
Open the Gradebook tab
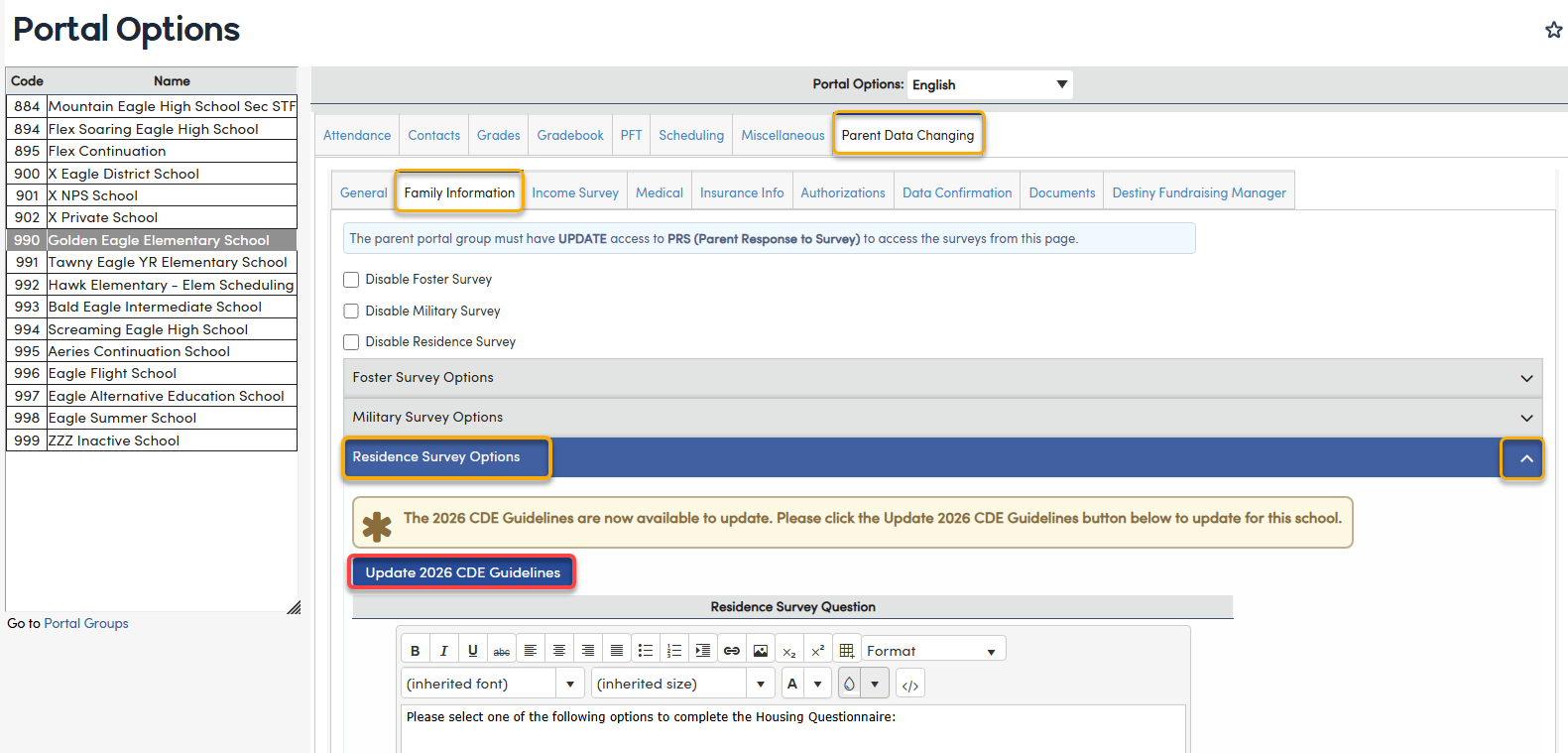[x=570, y=136]
